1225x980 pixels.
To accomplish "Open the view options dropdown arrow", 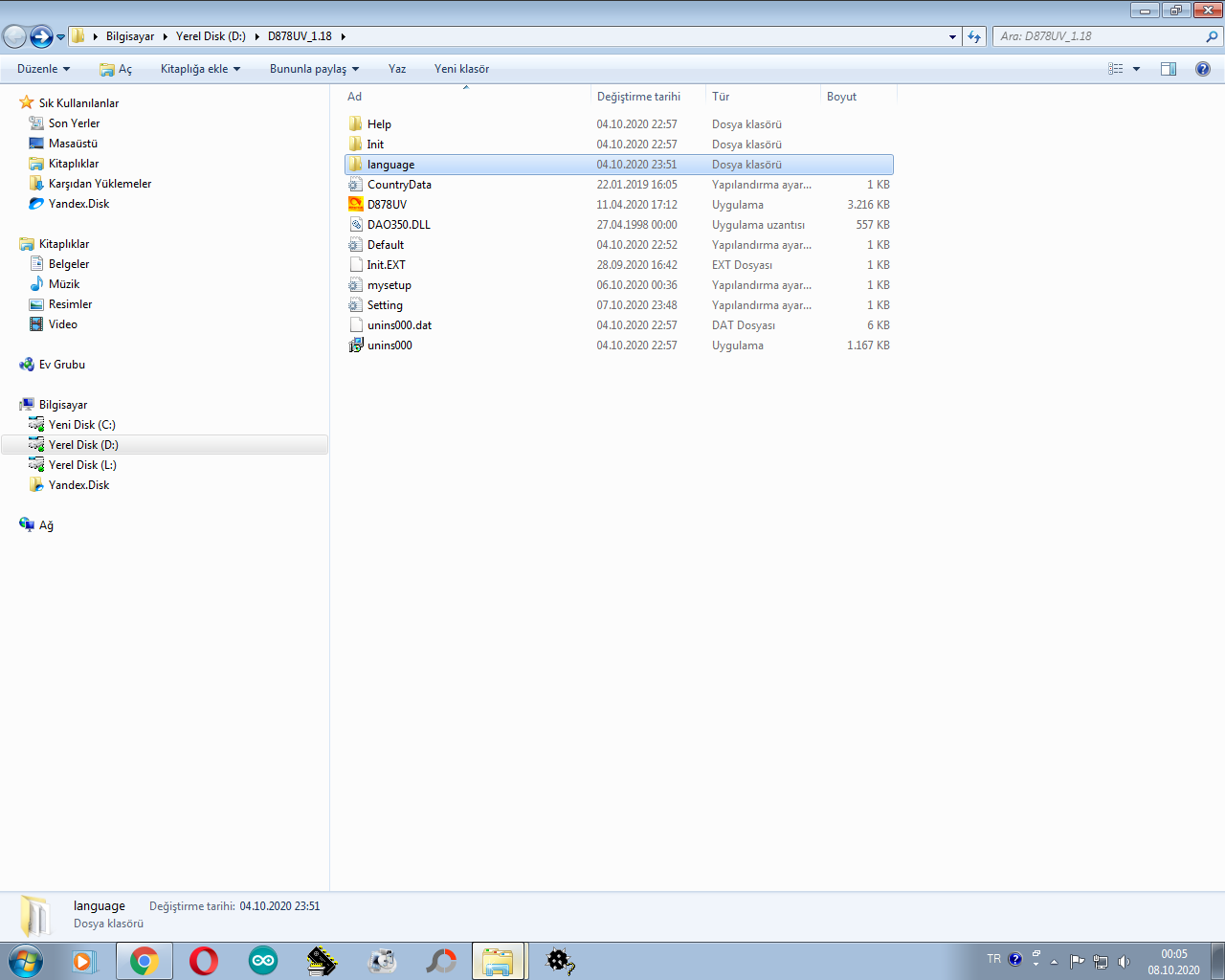I will [x=1137, y=69].
